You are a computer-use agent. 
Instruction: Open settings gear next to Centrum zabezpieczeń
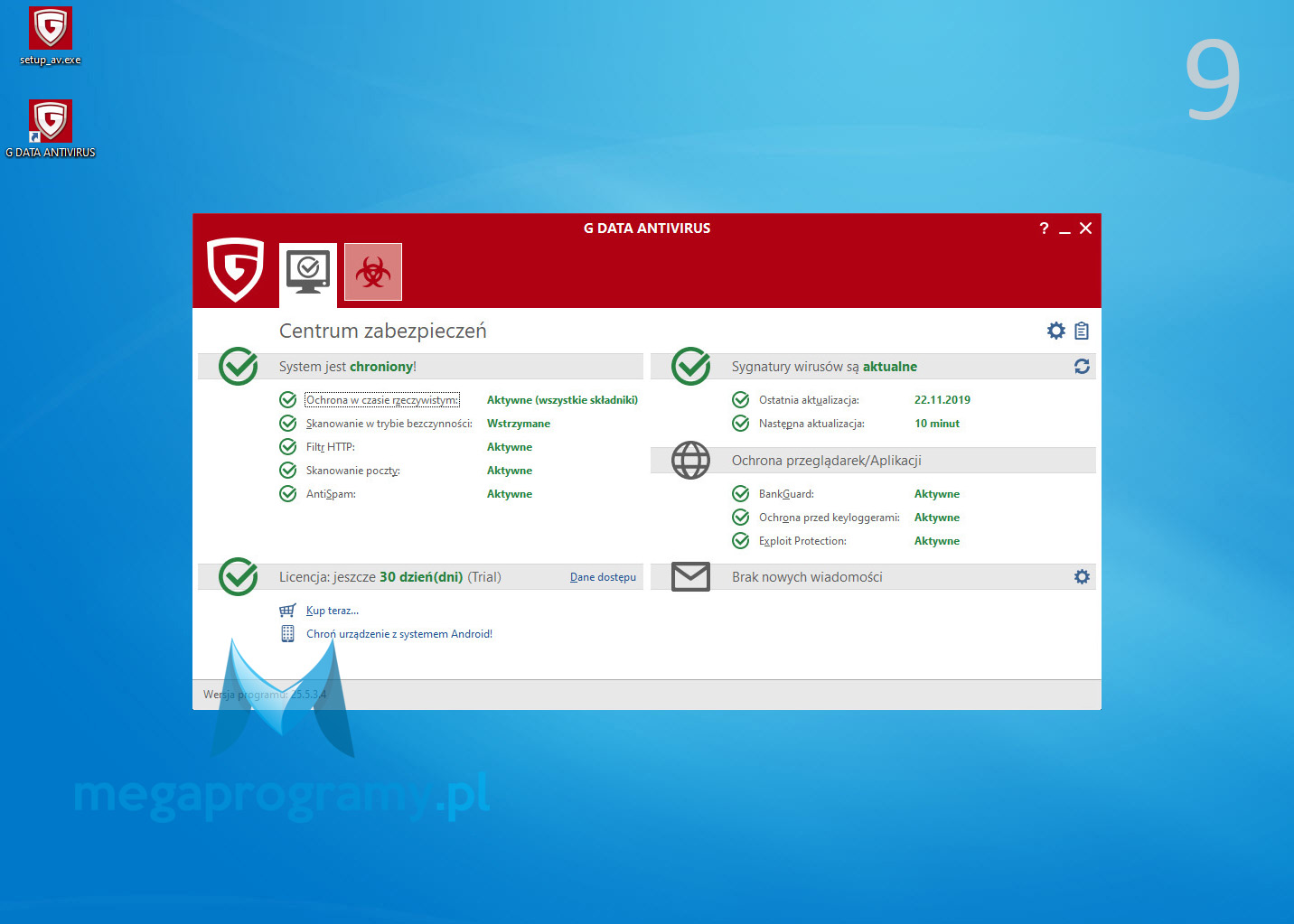pos(1056,331)
